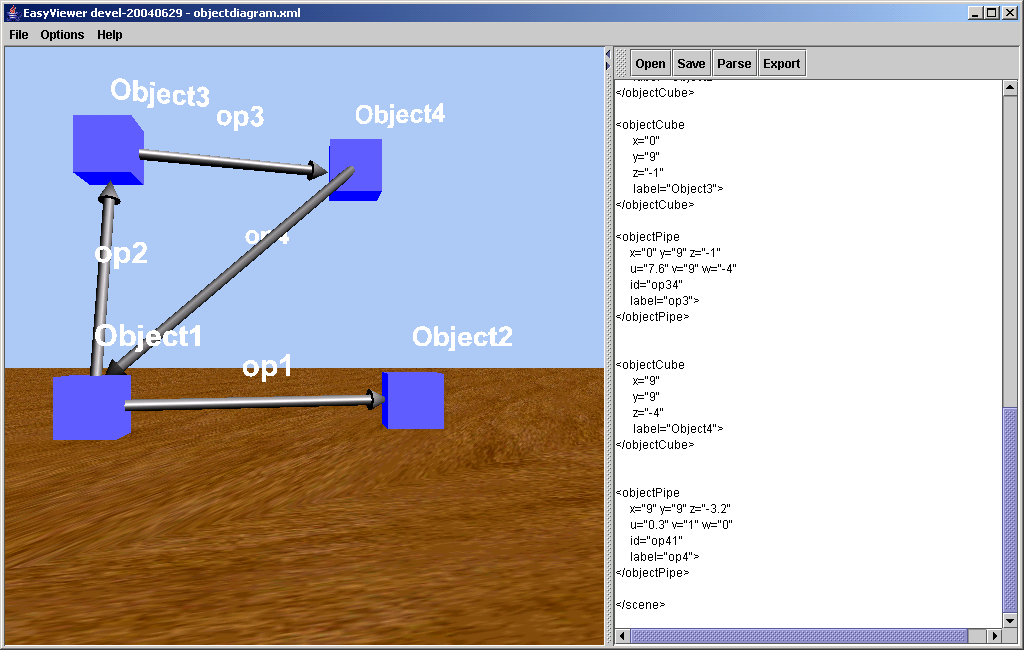Click the op3 pipe label
This screenshot has height=650, width=1024.
240,116
